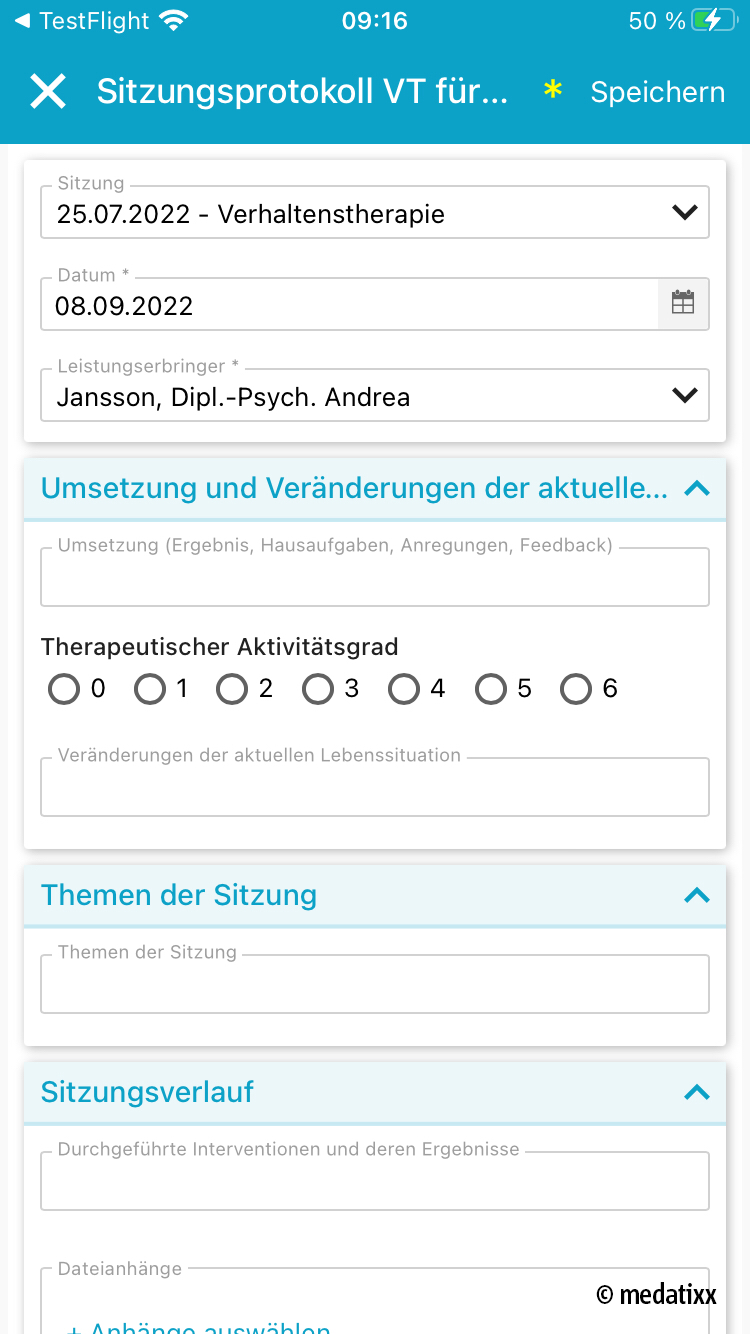Collapse the Umsetzung und Veränderungen section

pos(696,489)
